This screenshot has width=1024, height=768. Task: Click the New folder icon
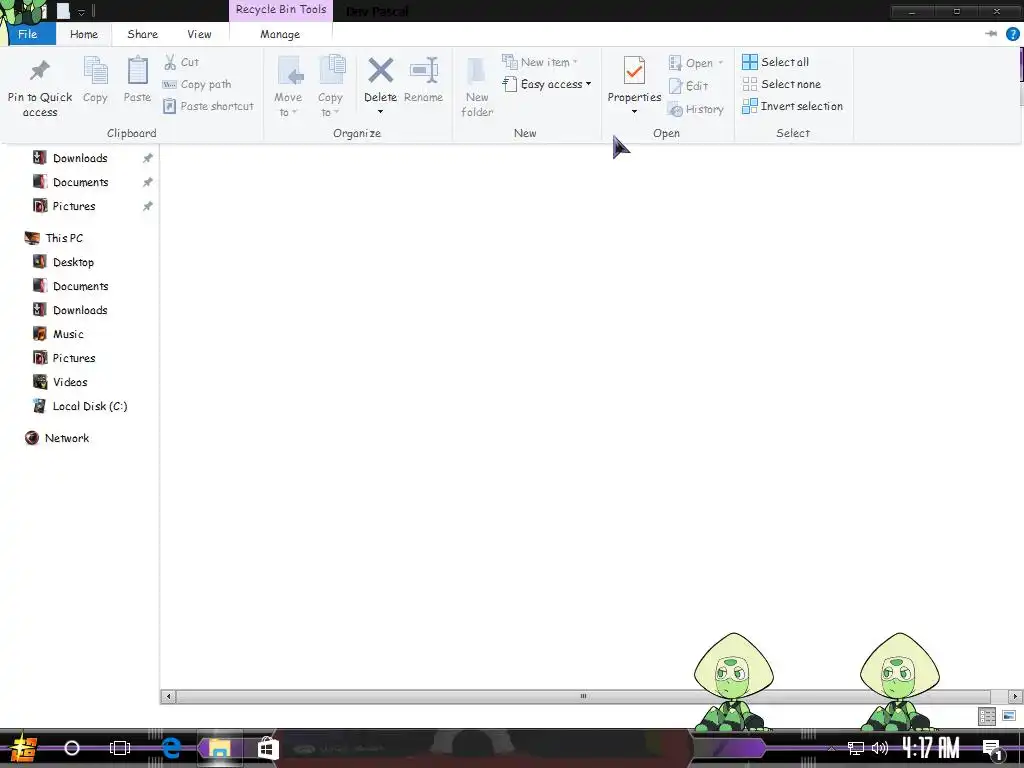(477, 71)
